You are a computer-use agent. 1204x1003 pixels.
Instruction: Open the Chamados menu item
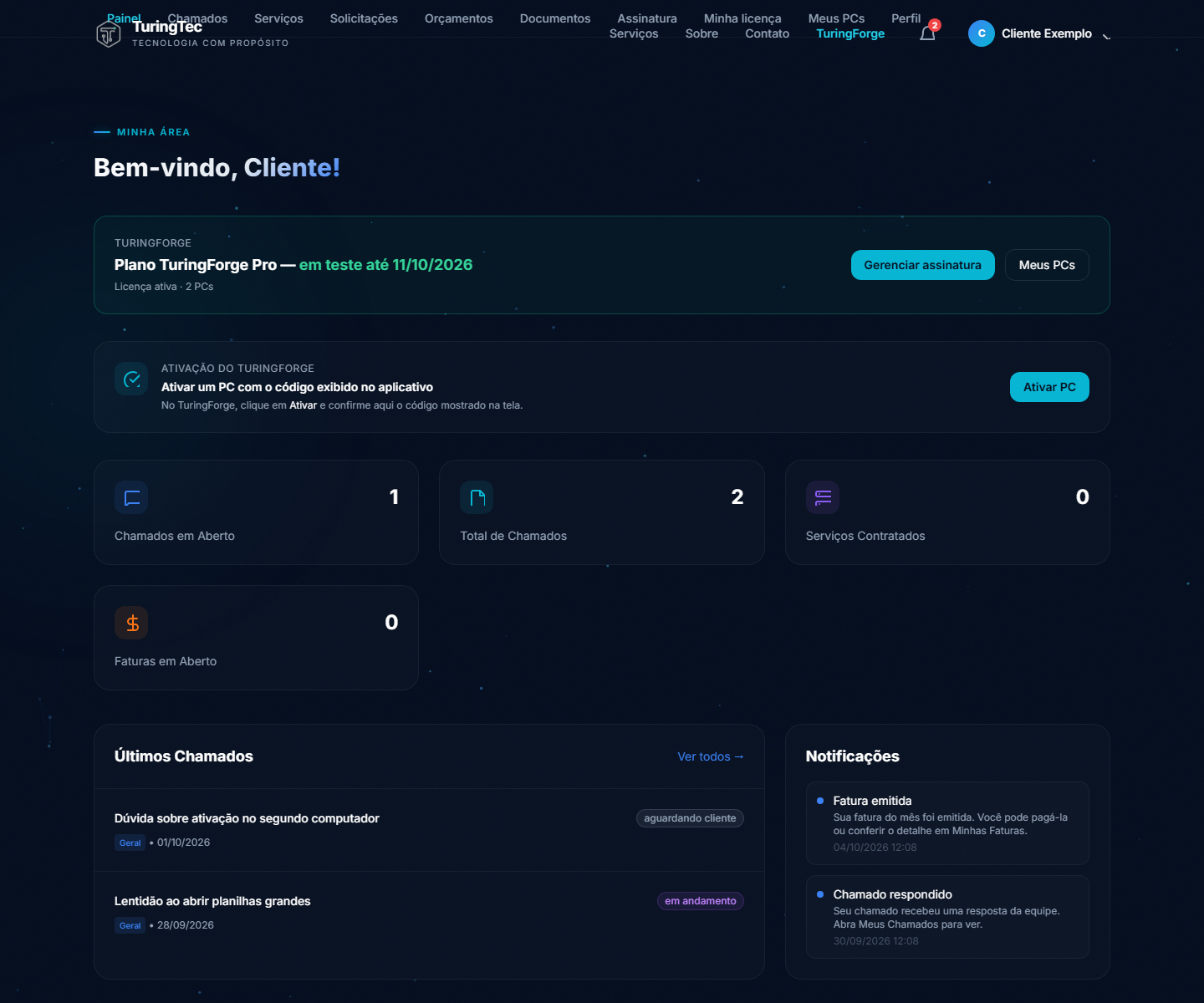[x=197, y=18]
